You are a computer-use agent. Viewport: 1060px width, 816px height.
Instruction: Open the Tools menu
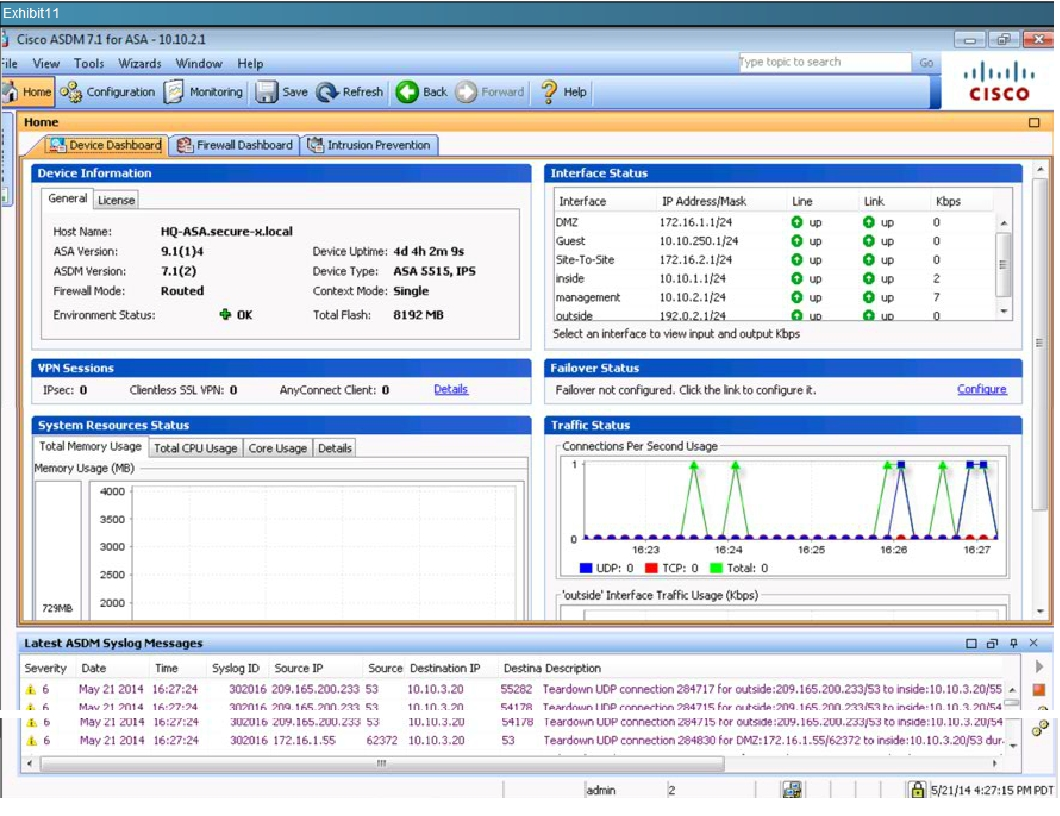(89, 64)
